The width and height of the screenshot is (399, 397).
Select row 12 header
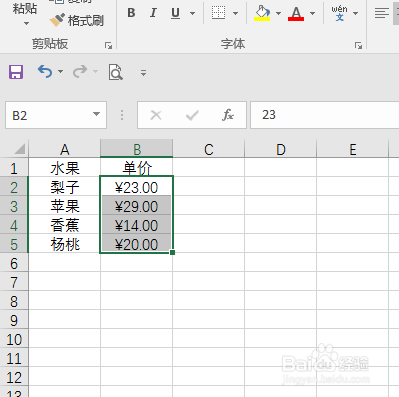(14, 377)
